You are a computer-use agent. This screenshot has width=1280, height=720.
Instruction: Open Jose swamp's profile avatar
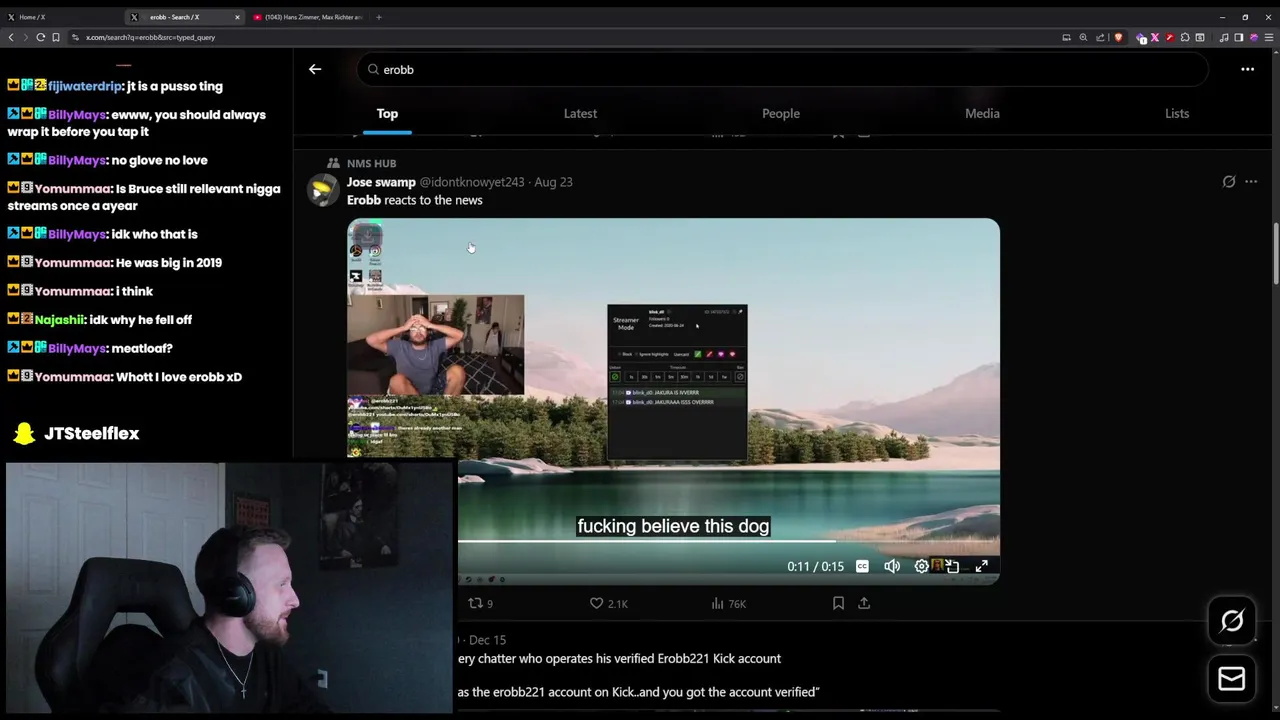(x=323, y=189)
